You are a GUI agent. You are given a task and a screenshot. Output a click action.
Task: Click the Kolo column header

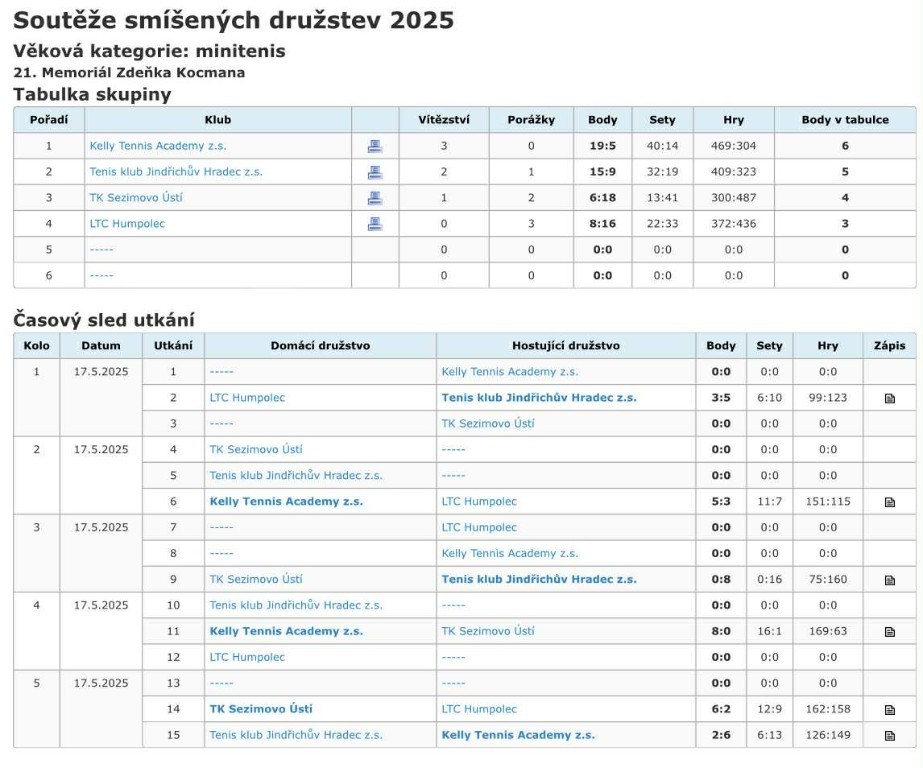point(36,345)
